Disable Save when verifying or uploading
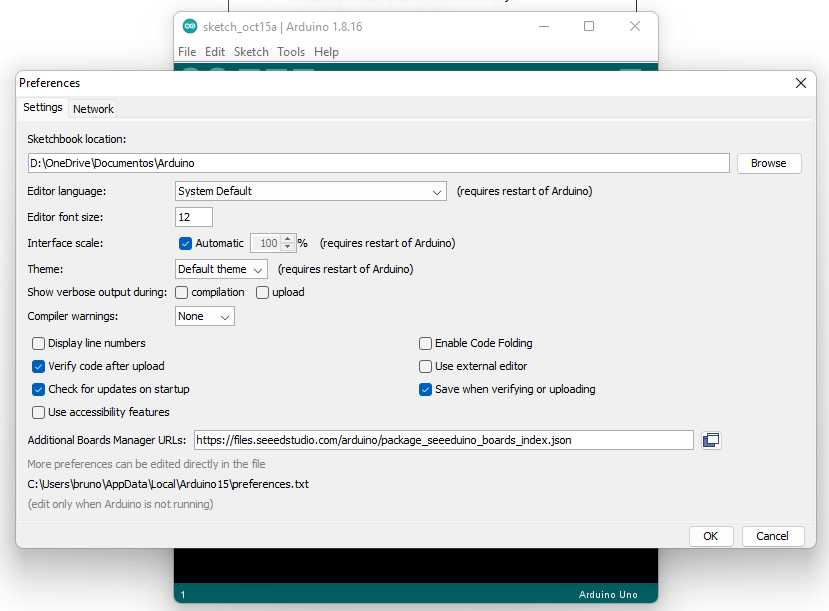Screen dimensions: 829x611 [x=426, y=390]
